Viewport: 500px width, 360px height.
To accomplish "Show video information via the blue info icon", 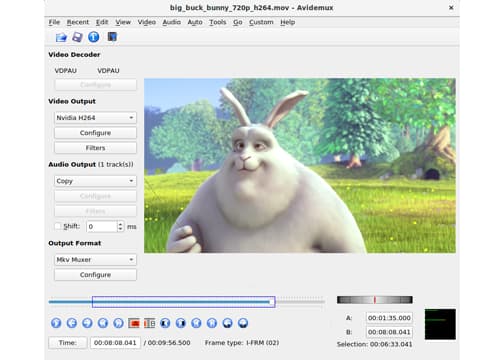I will click(94, 37).
